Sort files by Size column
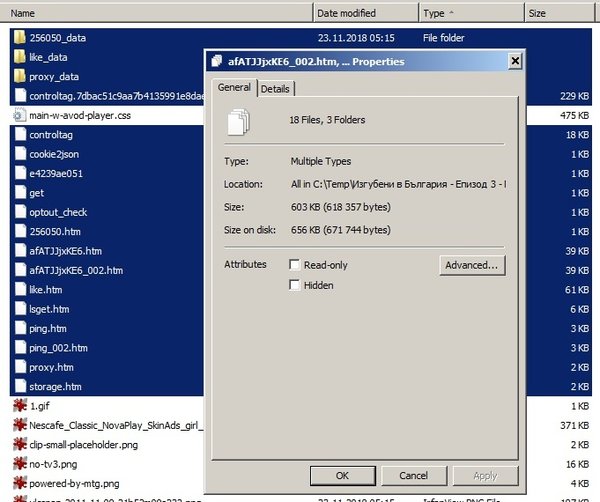600x502 pixels. click(x=559, y=13)
